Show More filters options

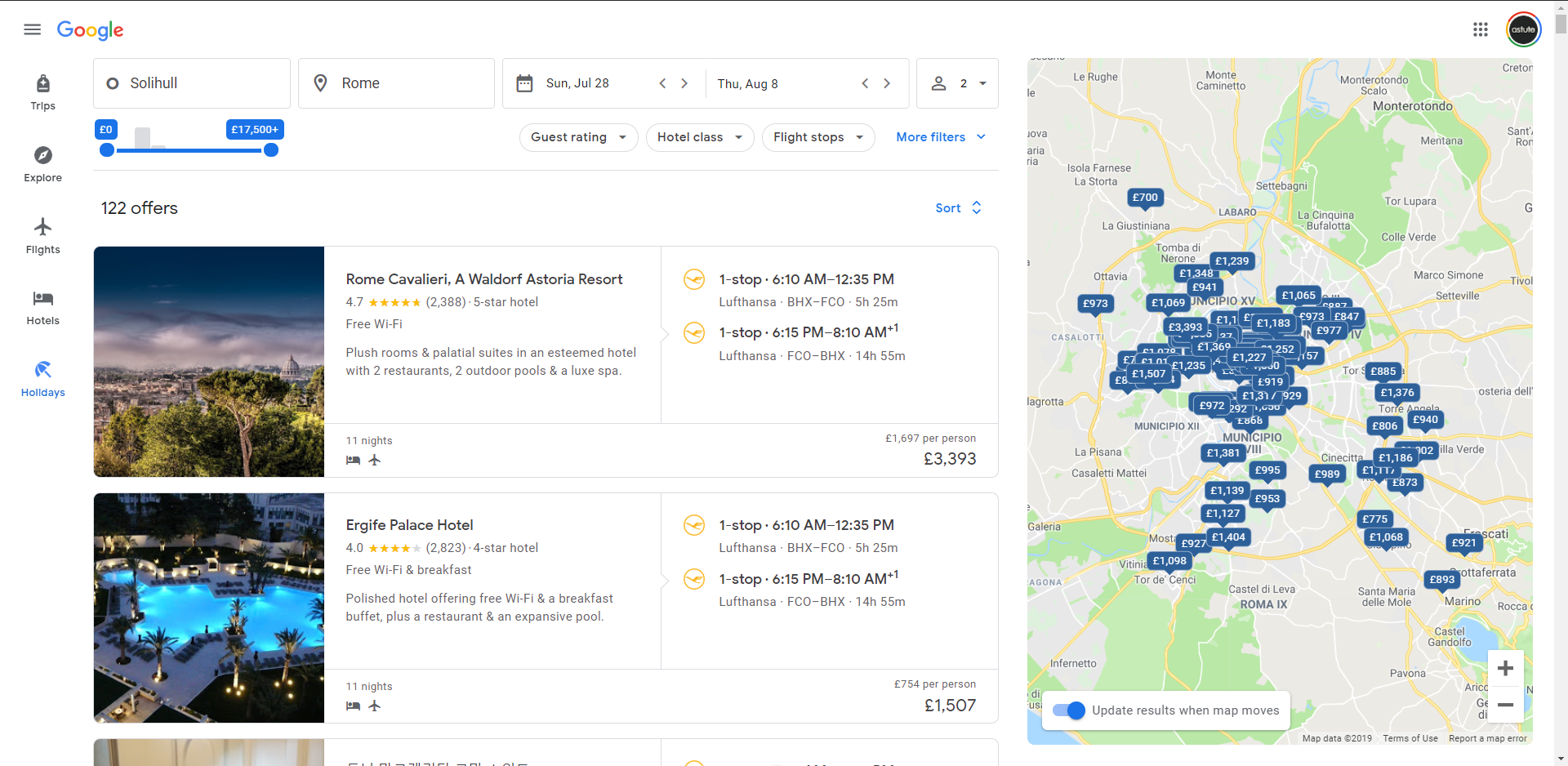tap(941, 137)
